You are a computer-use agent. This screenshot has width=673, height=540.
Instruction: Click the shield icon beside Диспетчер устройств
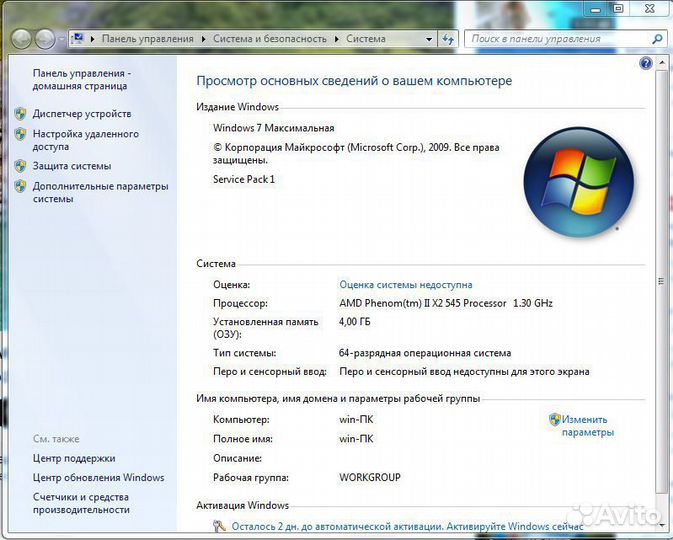[20, 114]
